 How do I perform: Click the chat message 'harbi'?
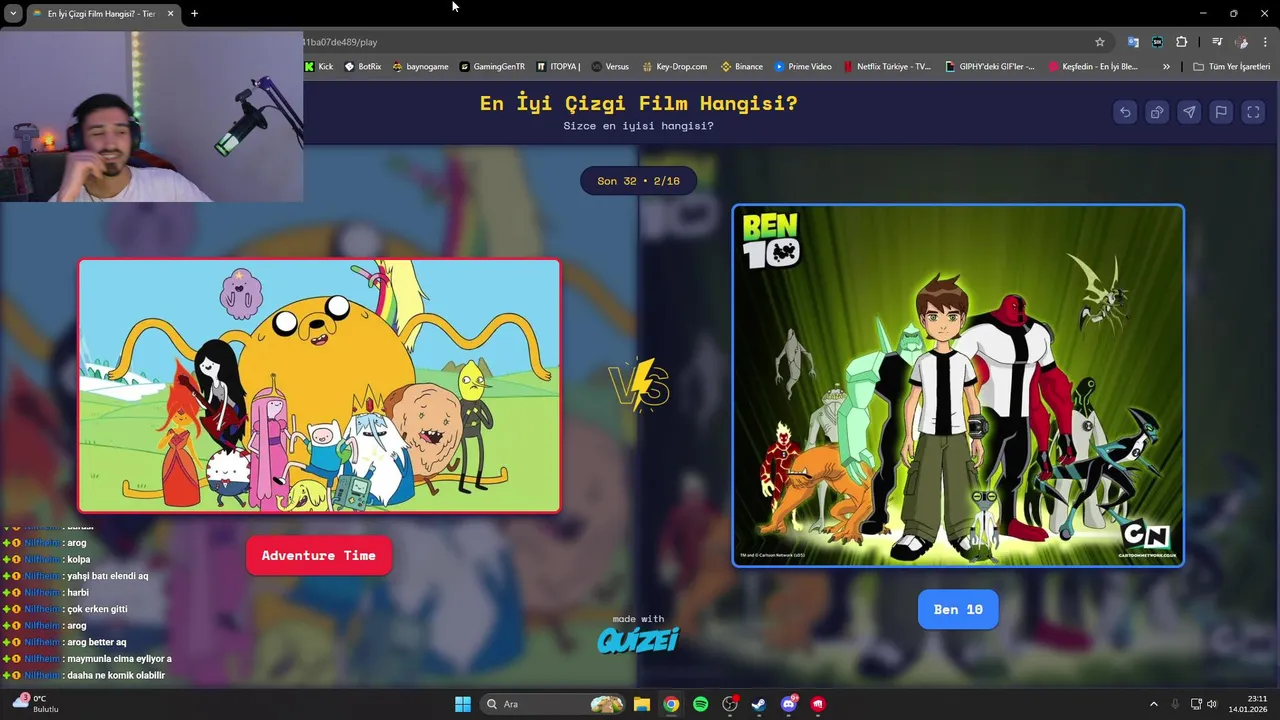click(78, 593)
